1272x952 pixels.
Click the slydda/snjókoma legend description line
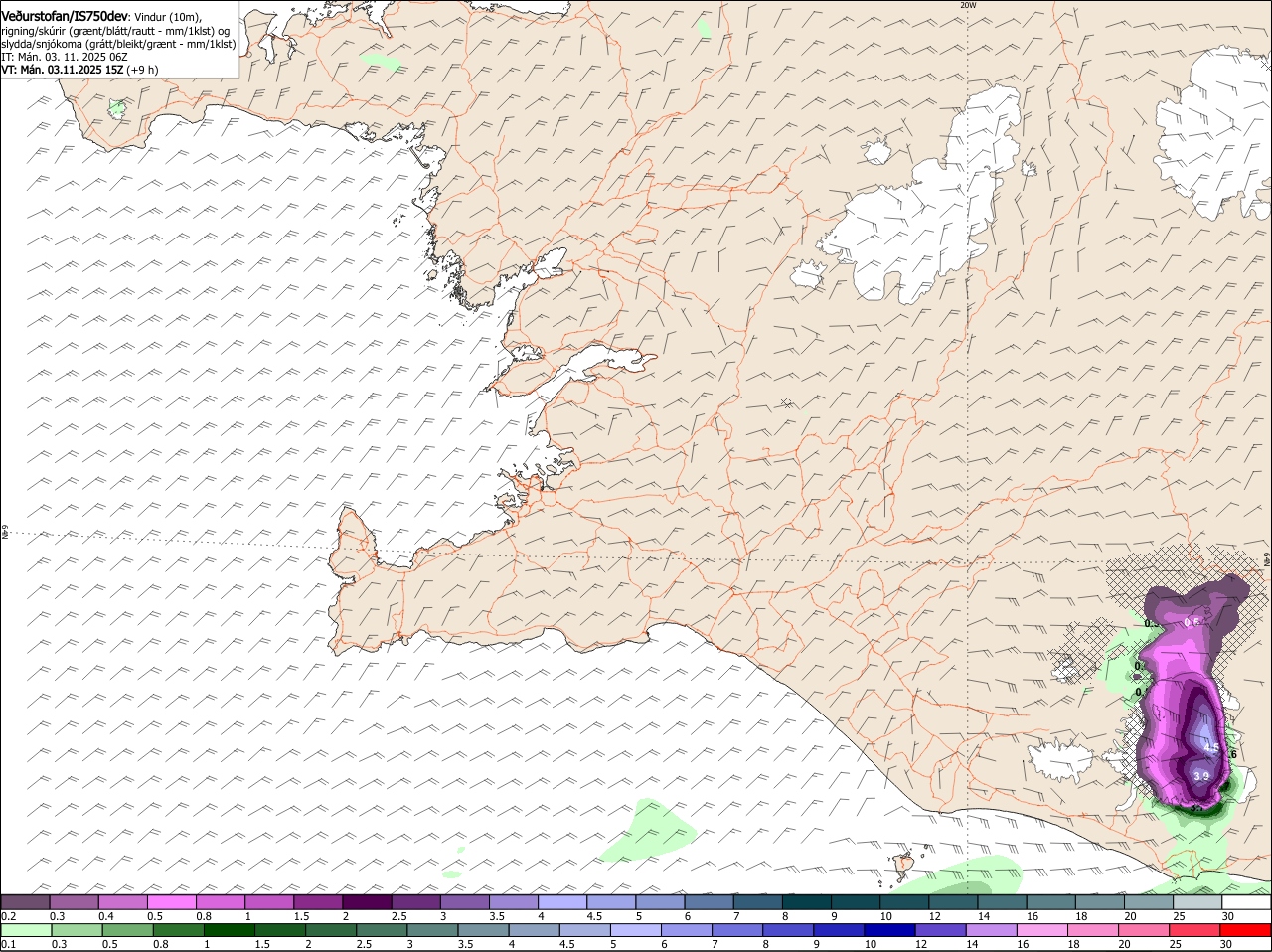(x=118, y=44)
